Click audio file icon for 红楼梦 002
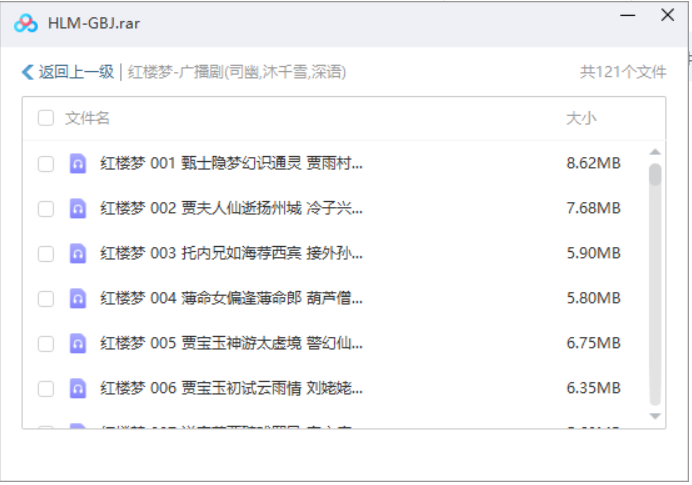The width and height of the screenshot is (692, 485). 77,209
